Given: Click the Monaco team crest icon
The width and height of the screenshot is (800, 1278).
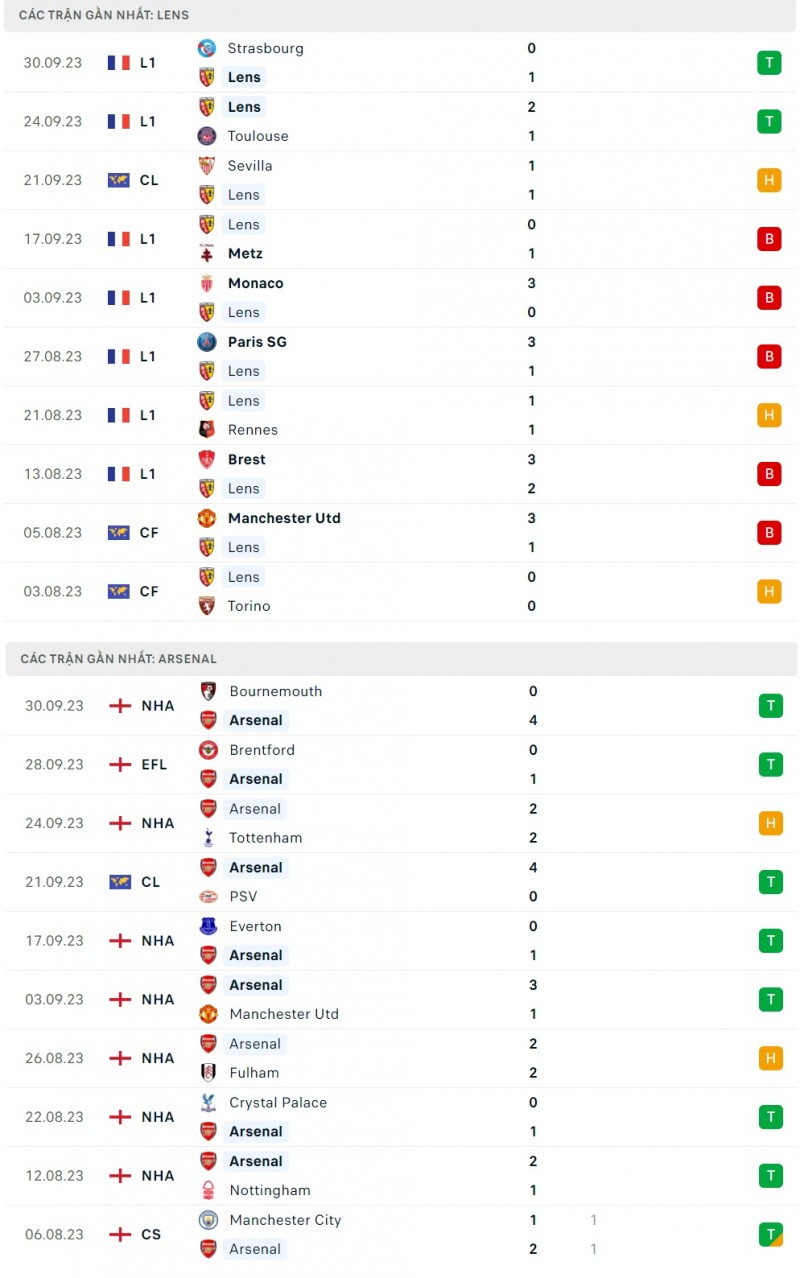Looking at the screenshot, I should click(207, 283).
